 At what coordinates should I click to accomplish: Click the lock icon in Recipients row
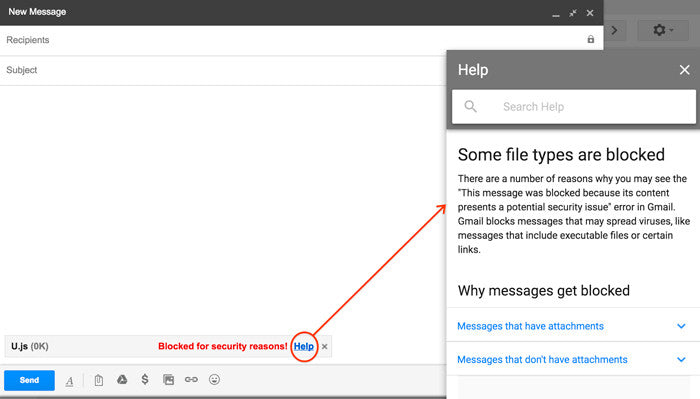pyautogui.click(x=591, y=40)
